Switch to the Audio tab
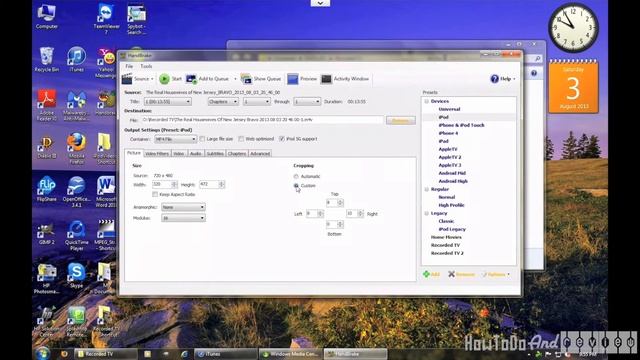The image size is (640, 360). tap(196, 154)
